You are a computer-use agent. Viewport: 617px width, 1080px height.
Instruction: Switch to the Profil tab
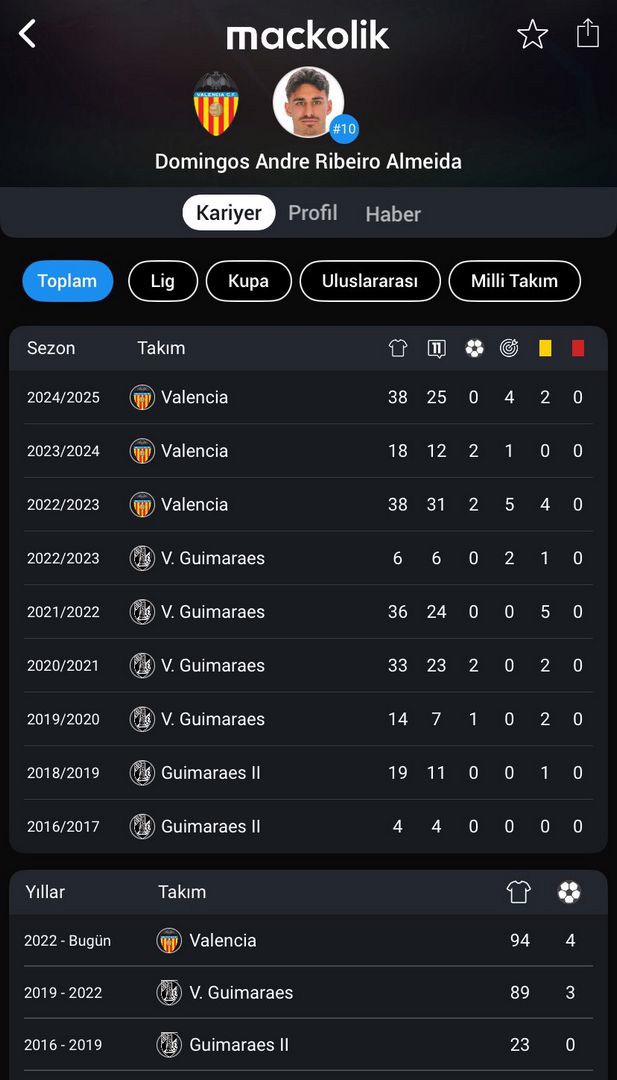coord(313,213)
